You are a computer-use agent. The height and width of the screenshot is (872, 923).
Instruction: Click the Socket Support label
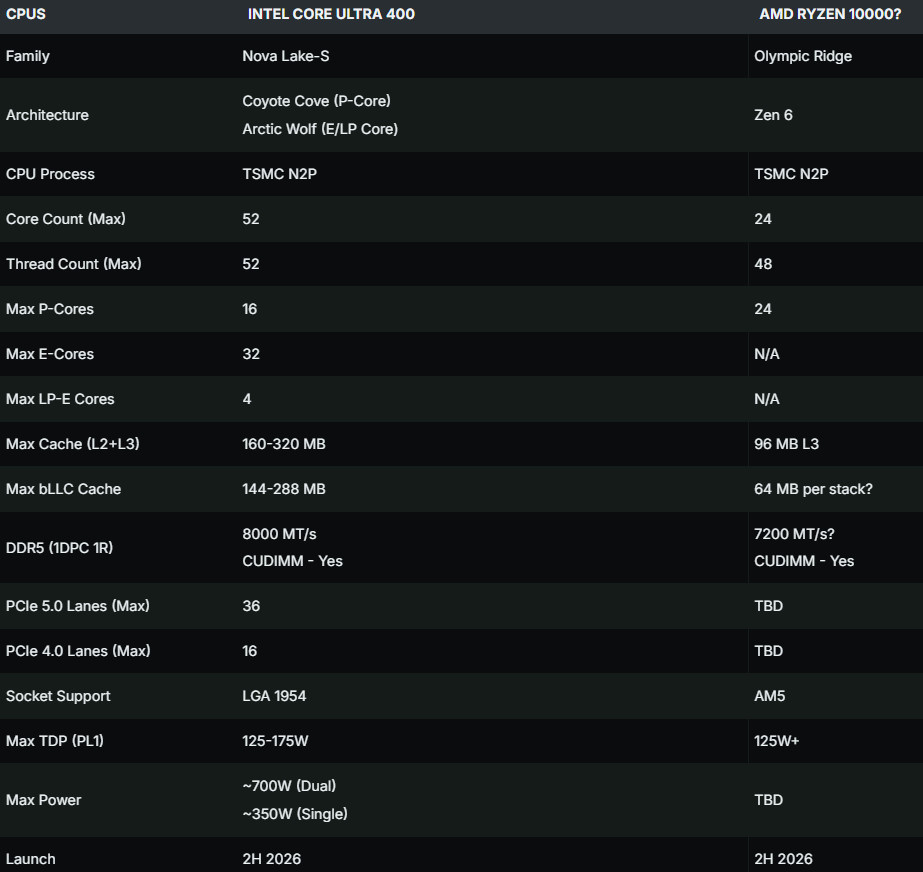[58, 695]
